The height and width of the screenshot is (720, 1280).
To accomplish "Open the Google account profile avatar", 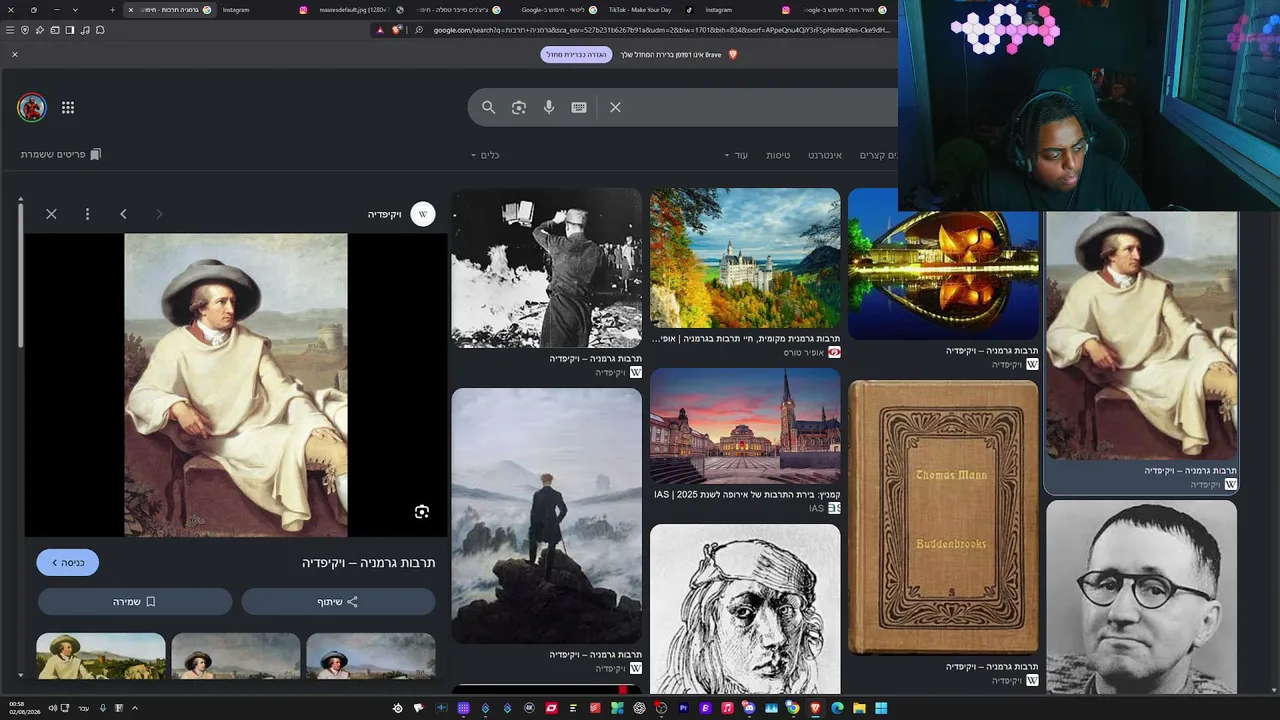I will pyautogui.click(x=32, y=107).
